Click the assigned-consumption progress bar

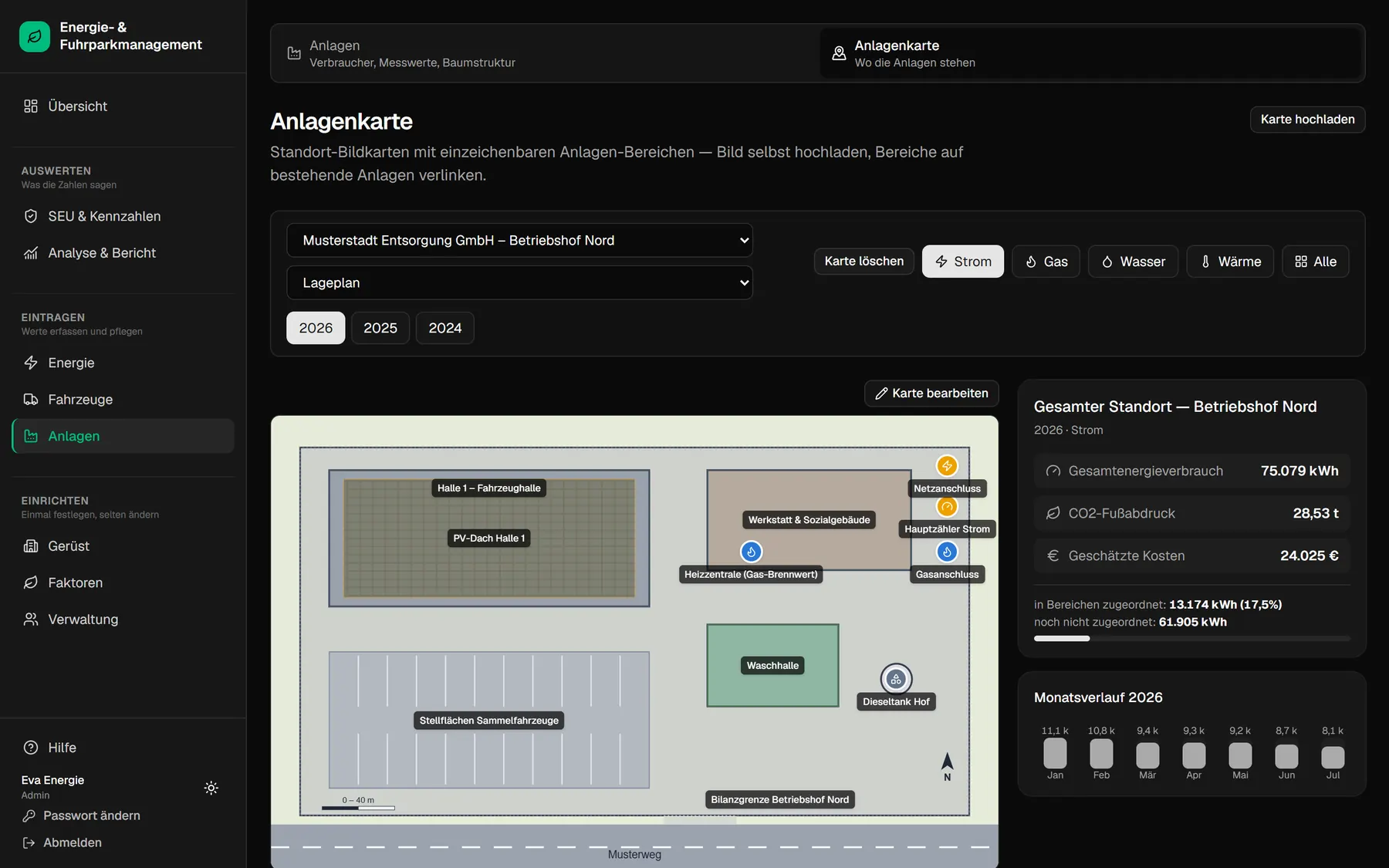[1191, 639]
